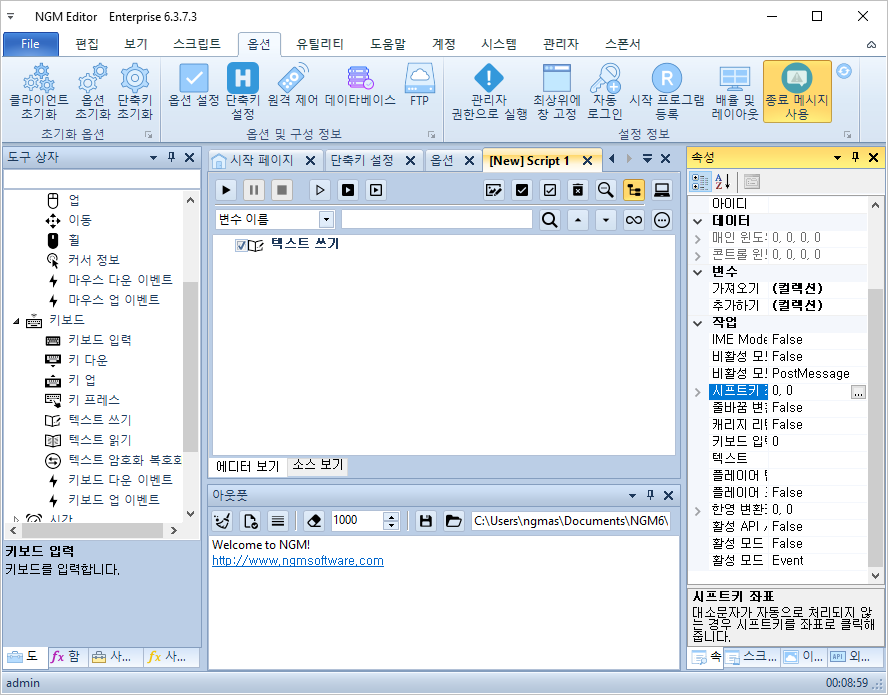Switch to 소스 보기 tab

[318, 465]
